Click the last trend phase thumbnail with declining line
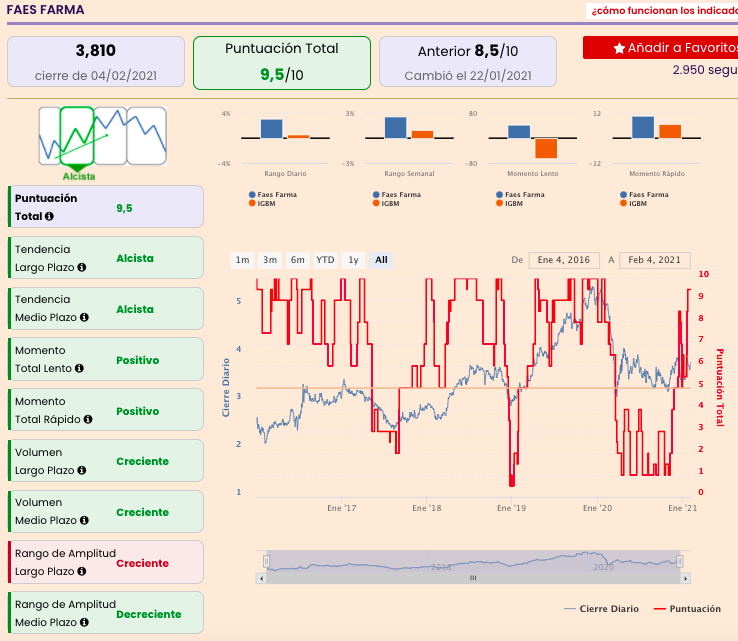This screenshot has height=641, width=738. coord(147,136)
